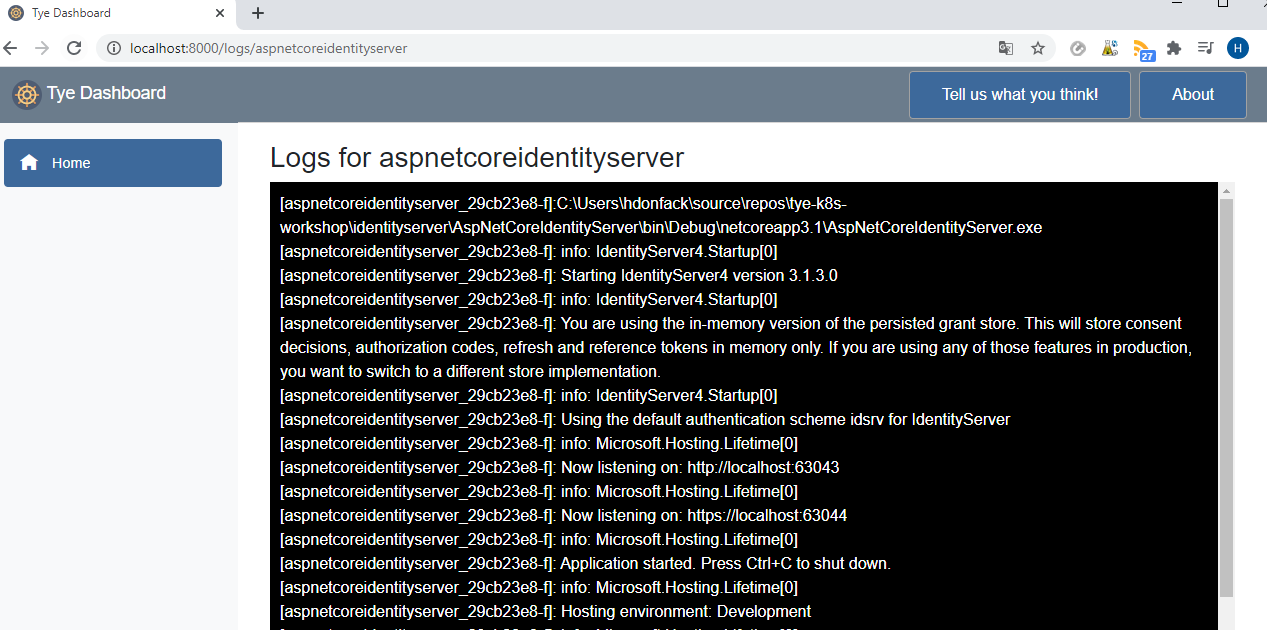Go back with browser back arrow
Viewport: 1267px width, 630px height.
point(10,48)
